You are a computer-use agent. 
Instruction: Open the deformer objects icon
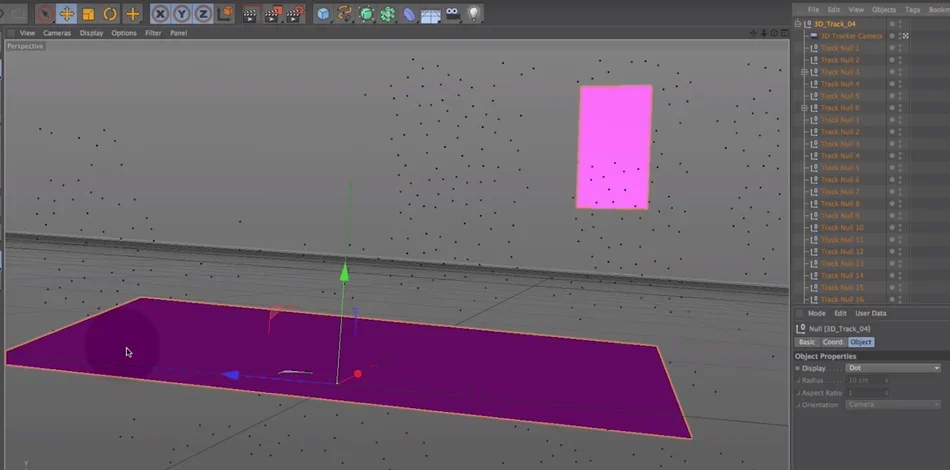(410, 14)
